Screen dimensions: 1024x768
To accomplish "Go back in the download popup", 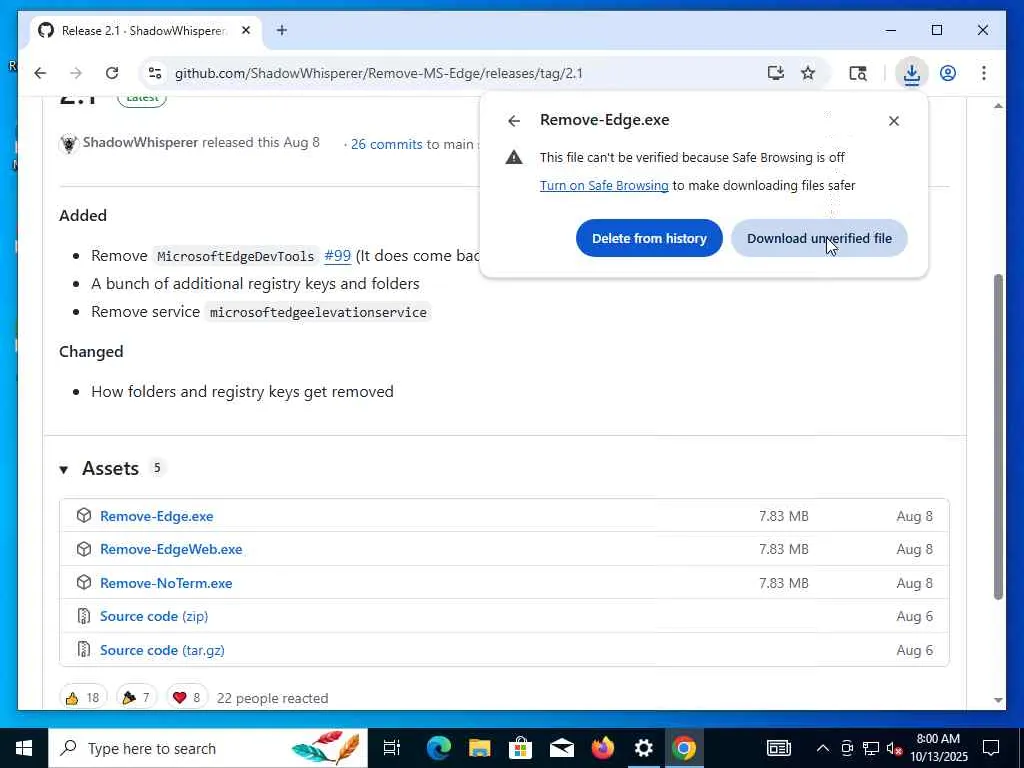I will 514,121.
